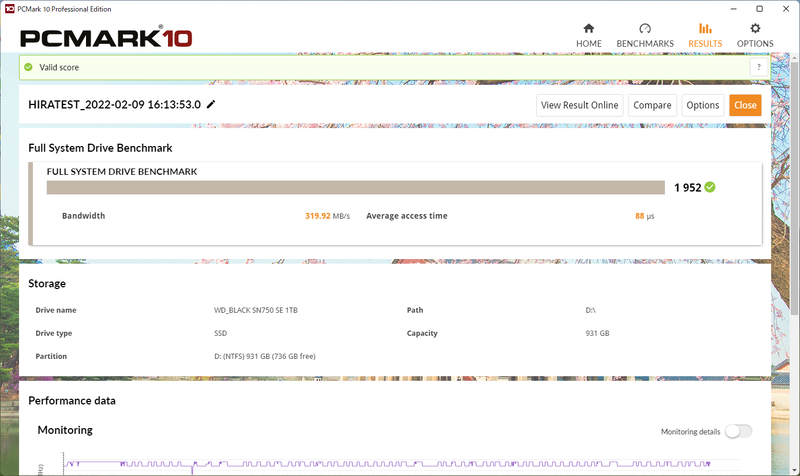The height and width of the screenshot is (476, 800).
Task: Select the result name HIRATEST_2022-02-09 16:13:53.0
Action: 114,105
